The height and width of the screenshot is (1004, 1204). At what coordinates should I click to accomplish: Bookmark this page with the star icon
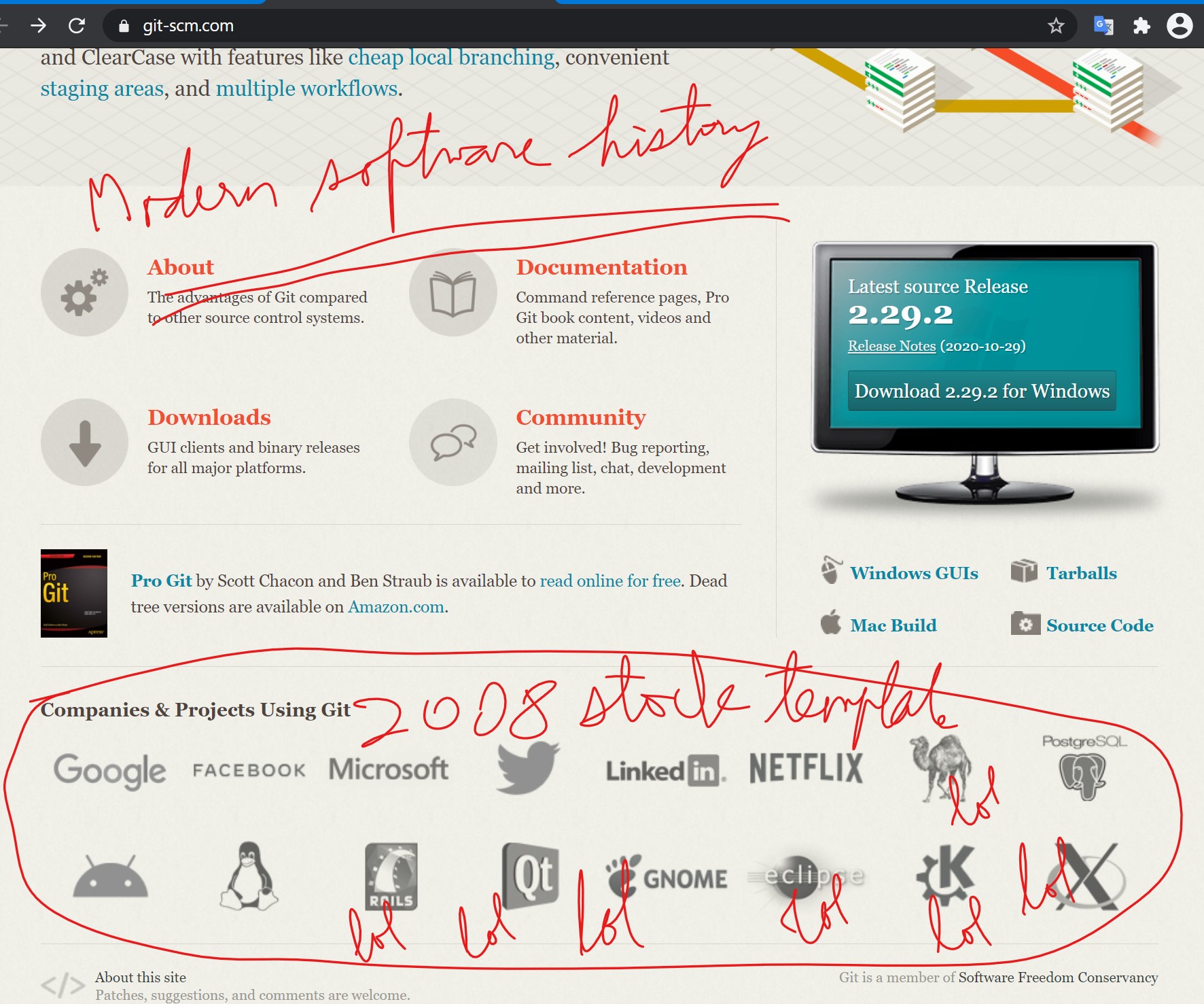tap(1055, 26)
